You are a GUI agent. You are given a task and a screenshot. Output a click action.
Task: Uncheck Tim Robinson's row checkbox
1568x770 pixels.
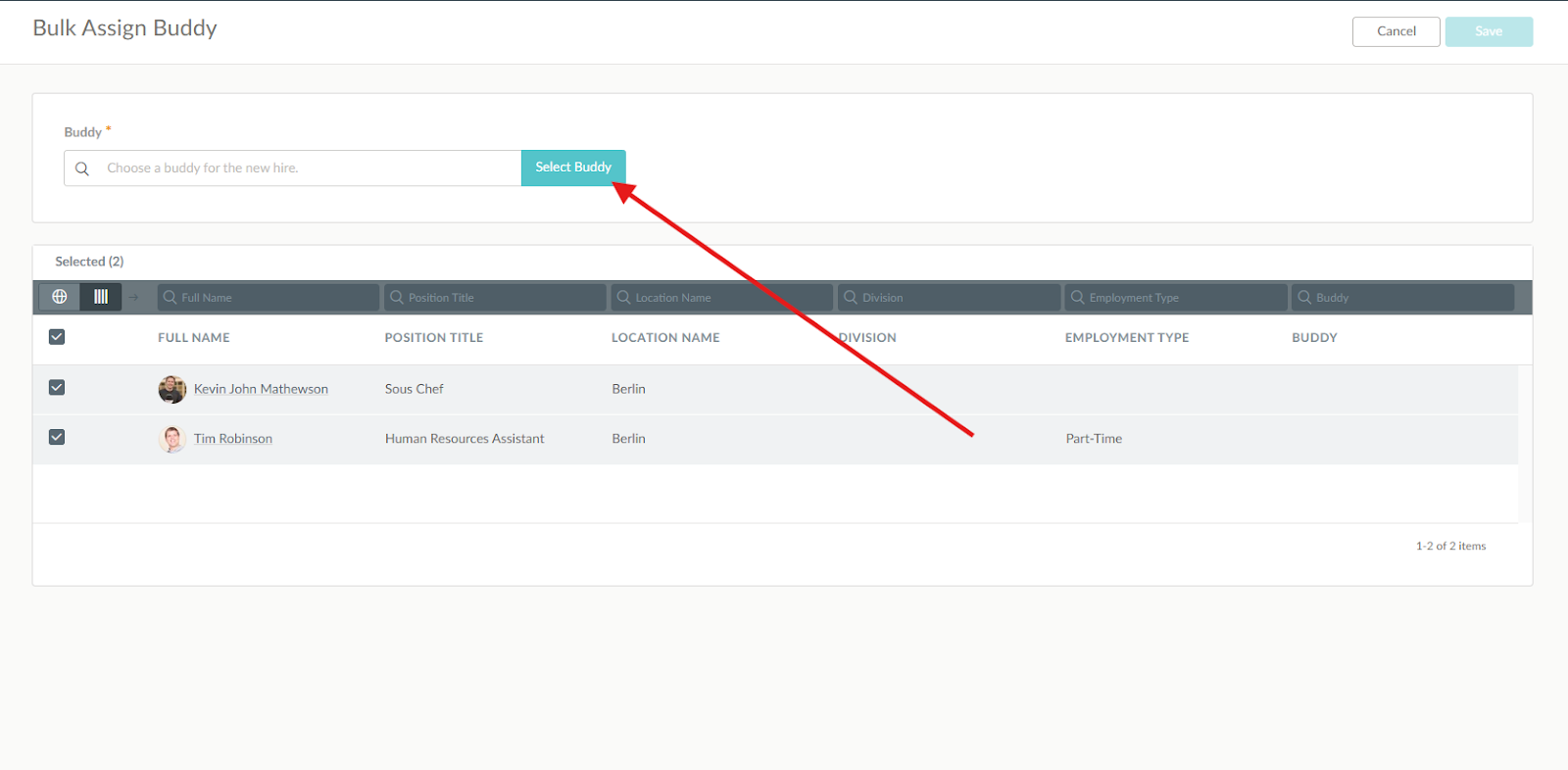point(57,437)
